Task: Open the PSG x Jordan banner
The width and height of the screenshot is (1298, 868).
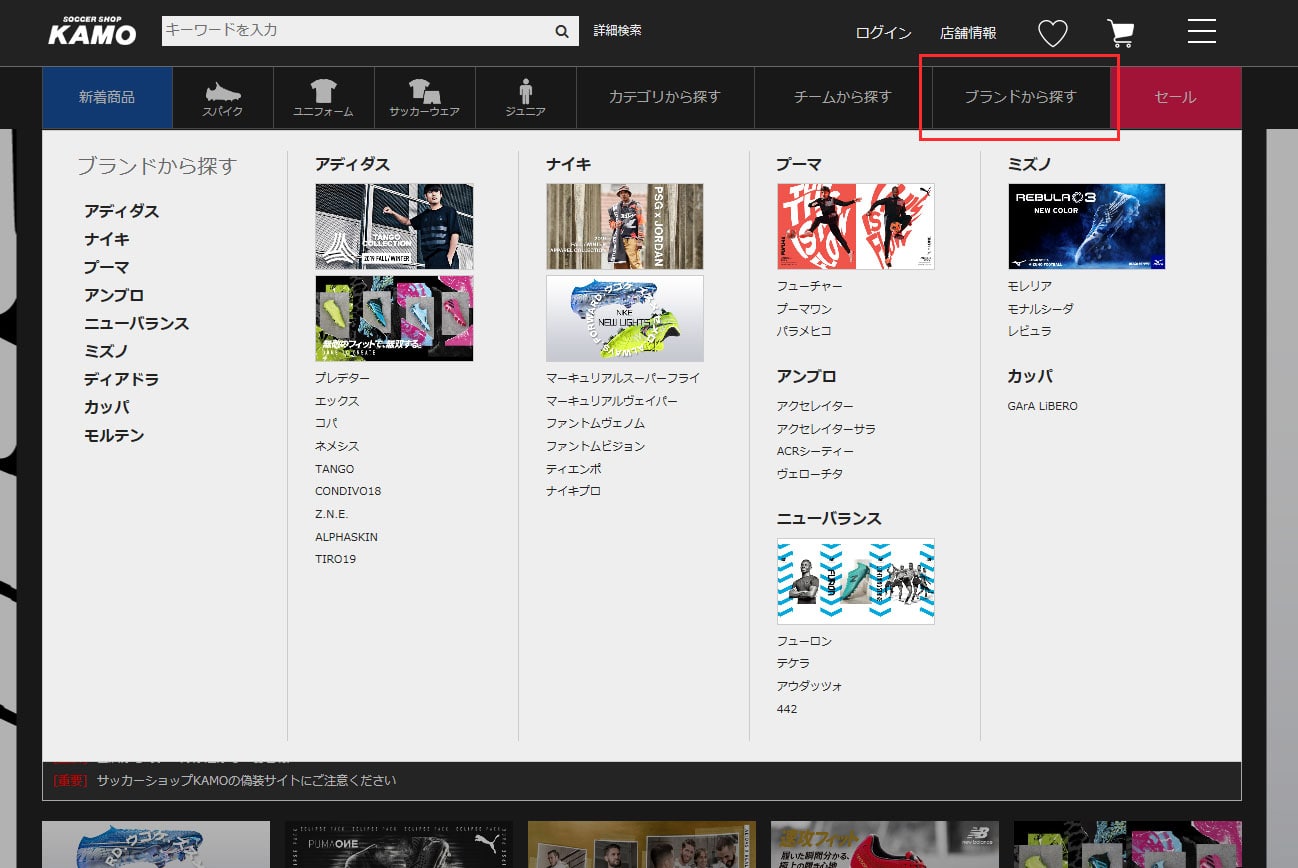Action: 624,226
